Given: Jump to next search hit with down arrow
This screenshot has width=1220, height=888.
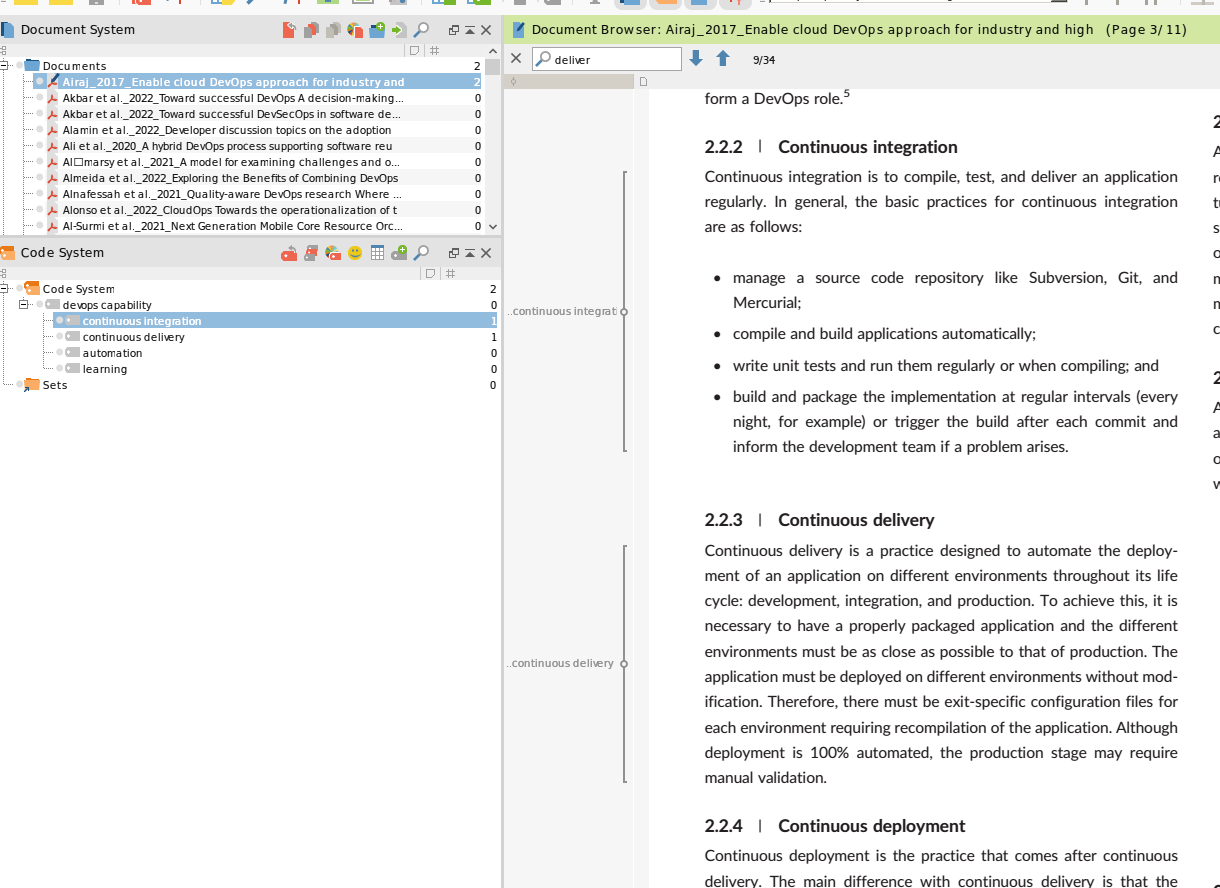Looking at the screenshot, I should 696,59.
